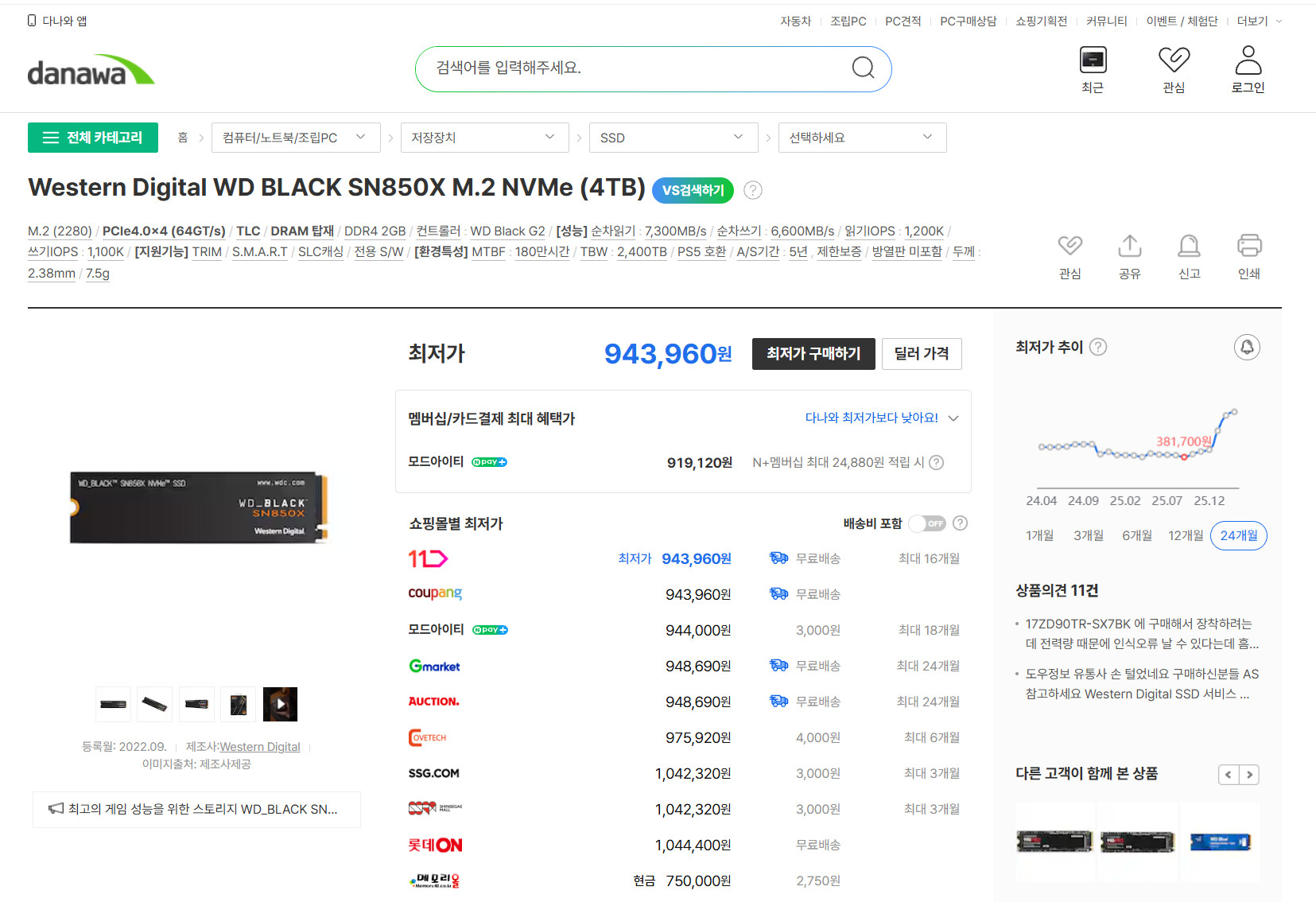Open the 11번가 shop logo

(x=428, y=559)
